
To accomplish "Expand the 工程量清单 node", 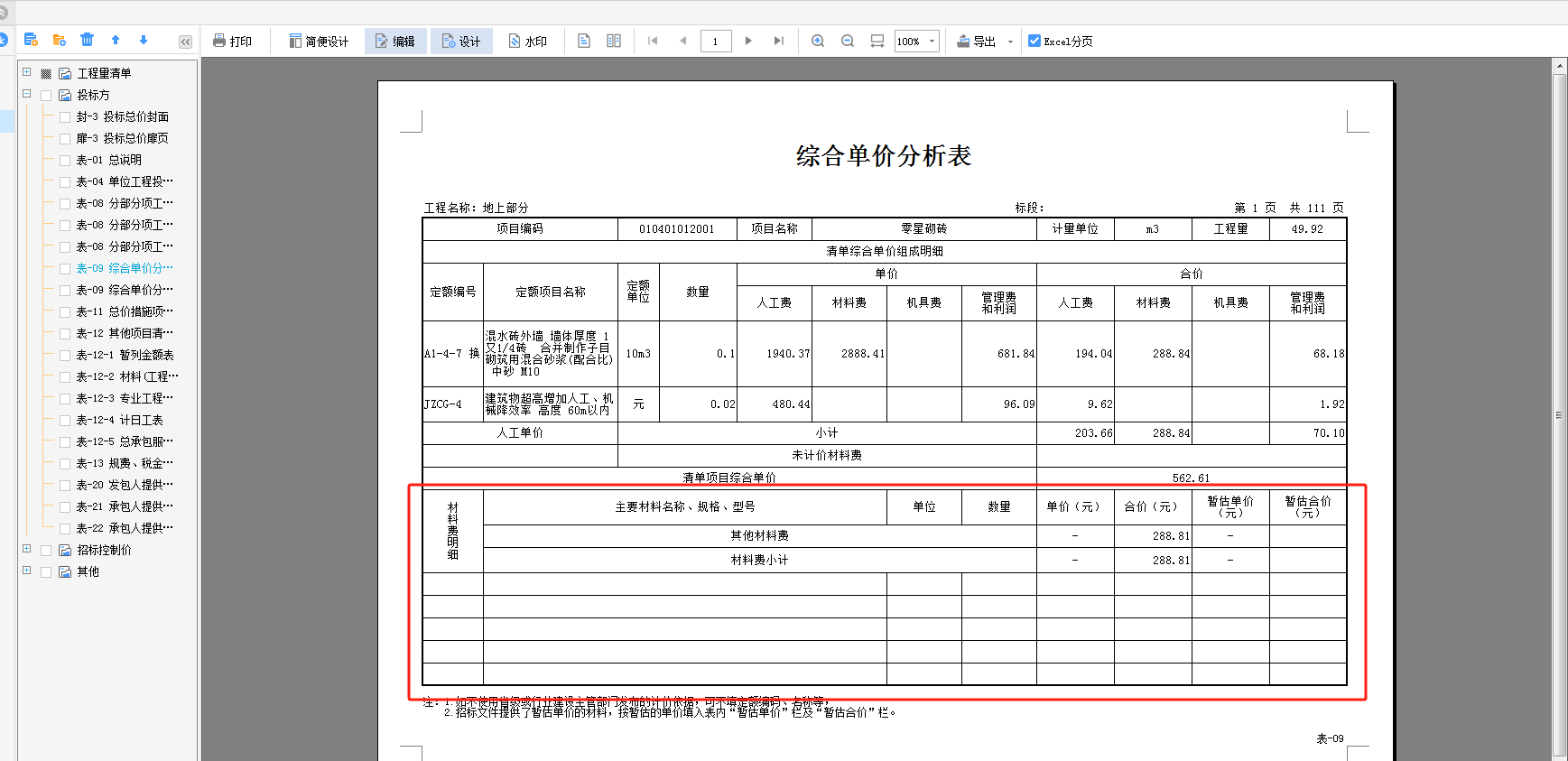I will tap(27, 72).
